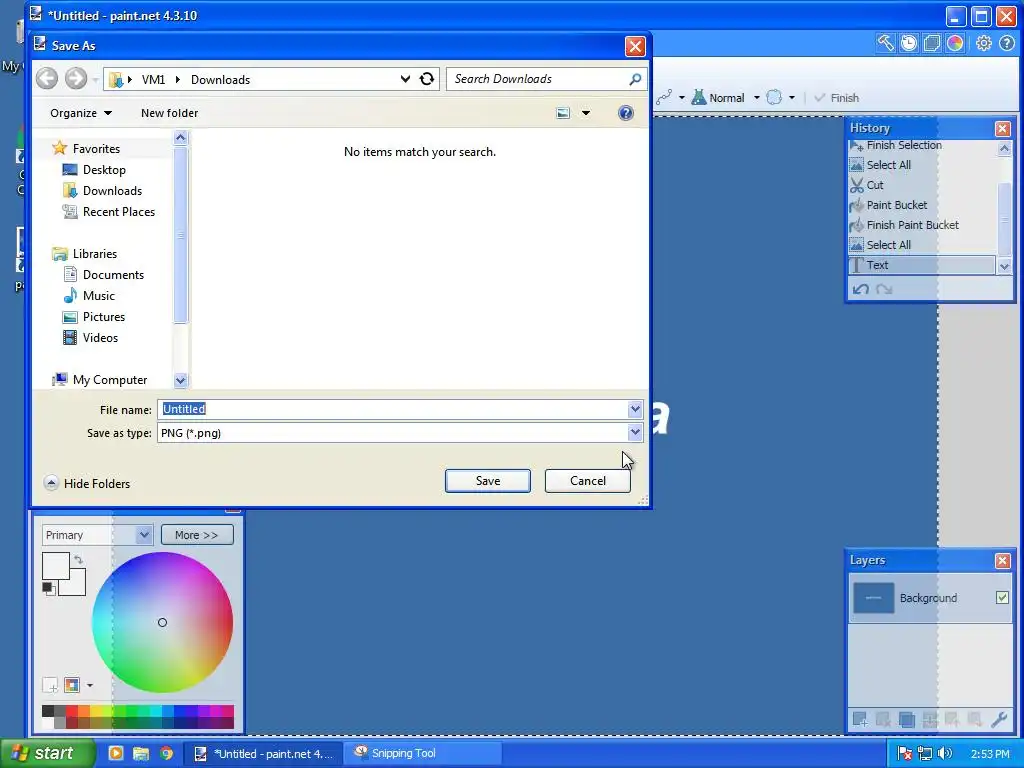Click the volume icon in system tray
Image resolution: width=1024 pixels, height=768 pixels.
(945, 754)
